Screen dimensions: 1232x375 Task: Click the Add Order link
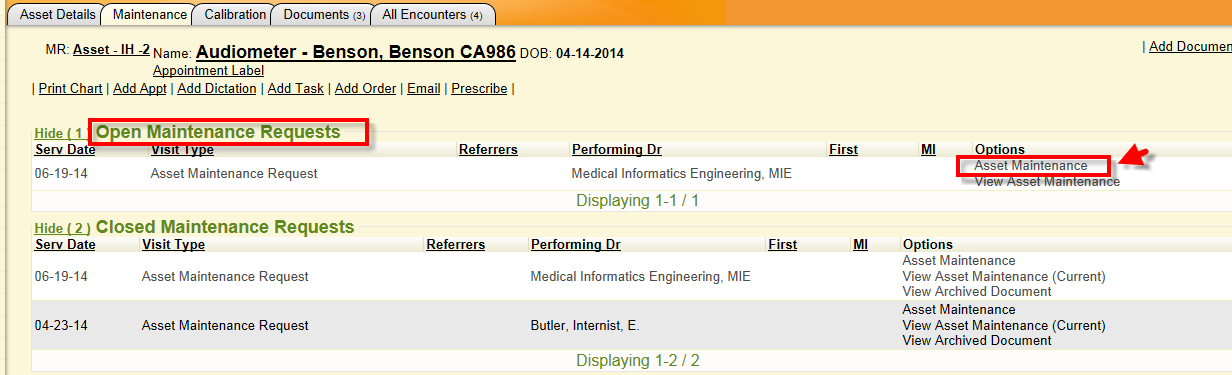(365, 89)
